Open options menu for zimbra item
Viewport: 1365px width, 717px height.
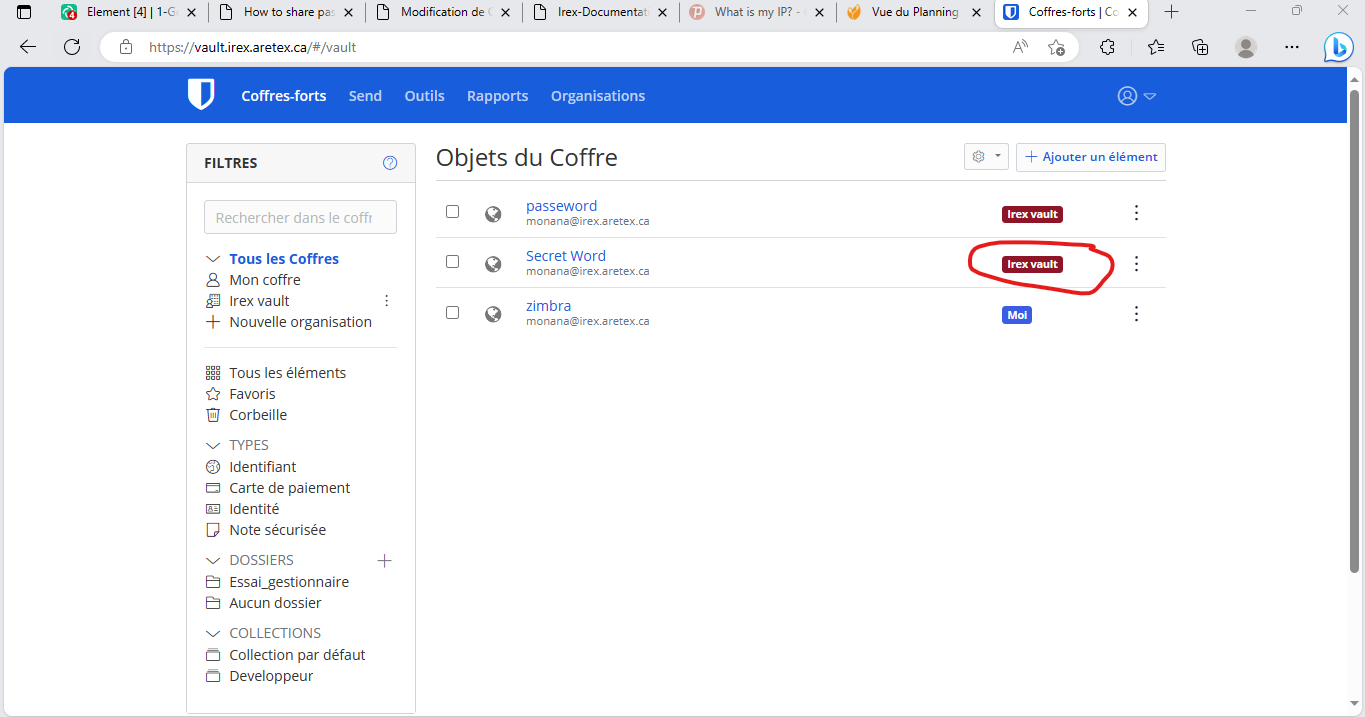[x=1136, y=314]
